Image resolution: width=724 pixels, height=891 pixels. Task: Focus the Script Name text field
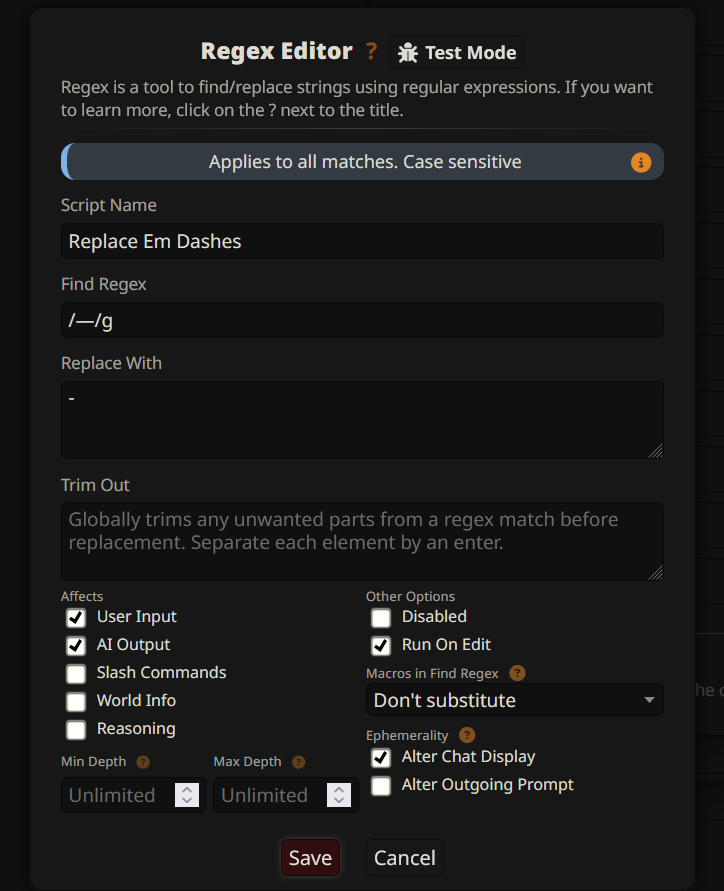coord(362,241)
